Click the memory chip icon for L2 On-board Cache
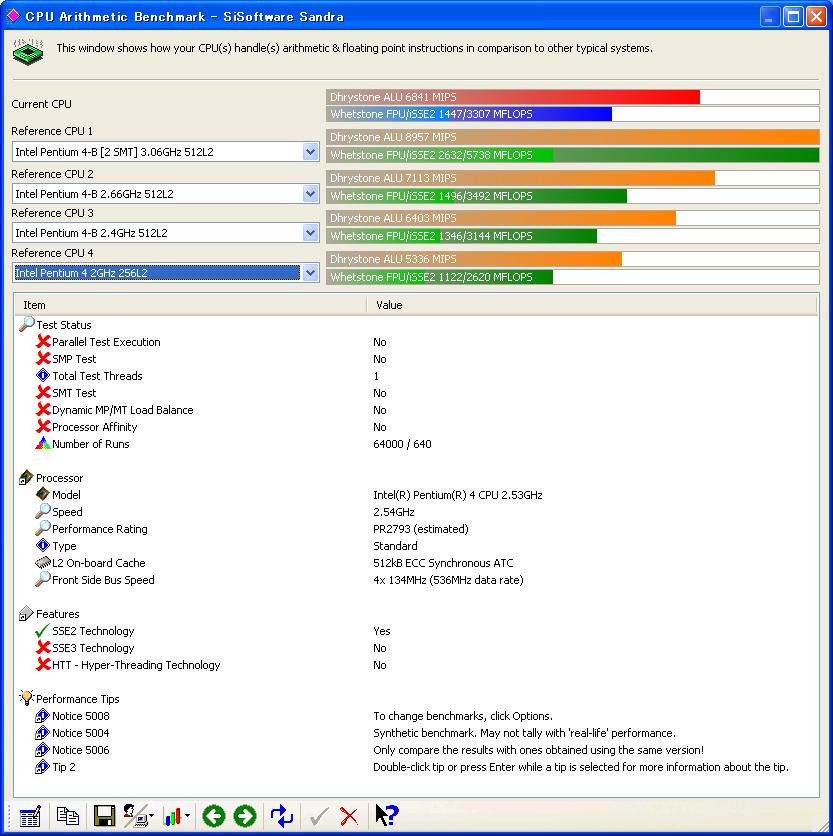 click(x=43, y=562)
